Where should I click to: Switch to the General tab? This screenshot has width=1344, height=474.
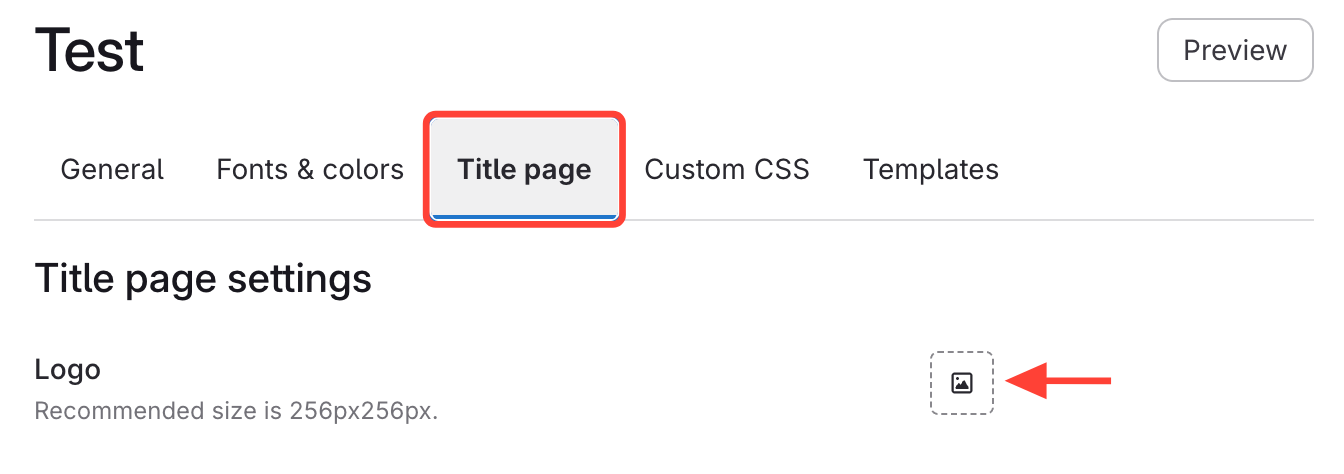[112, 169]
